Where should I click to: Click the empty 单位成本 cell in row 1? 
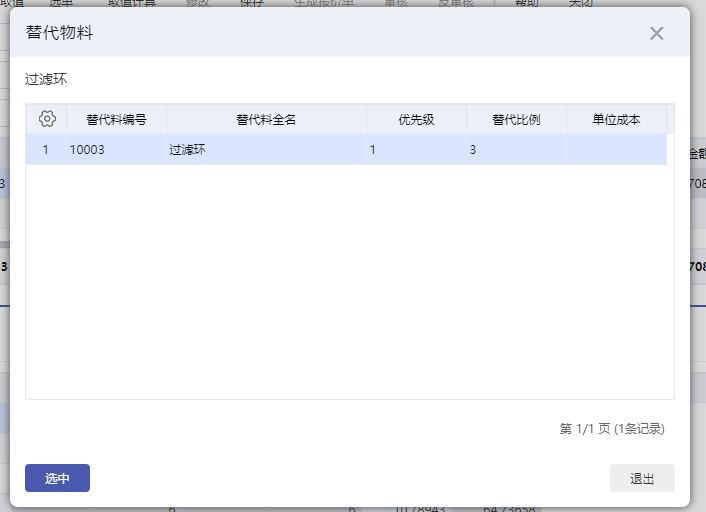coord(615,150)
